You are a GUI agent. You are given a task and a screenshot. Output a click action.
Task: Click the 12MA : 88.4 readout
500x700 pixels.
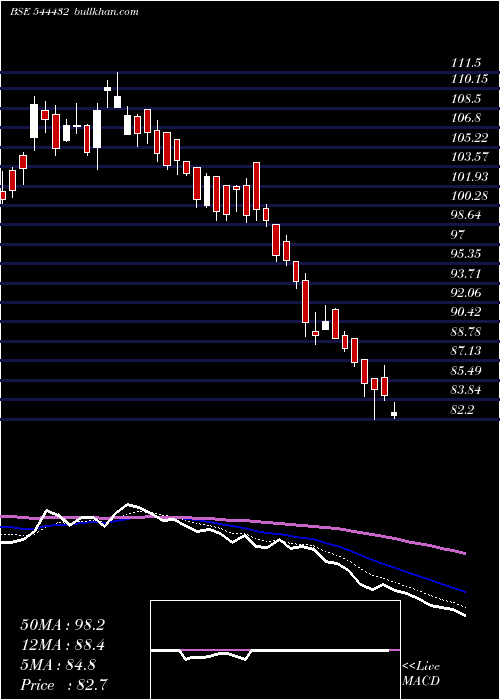pyautogui.click(x=62, y=645)
